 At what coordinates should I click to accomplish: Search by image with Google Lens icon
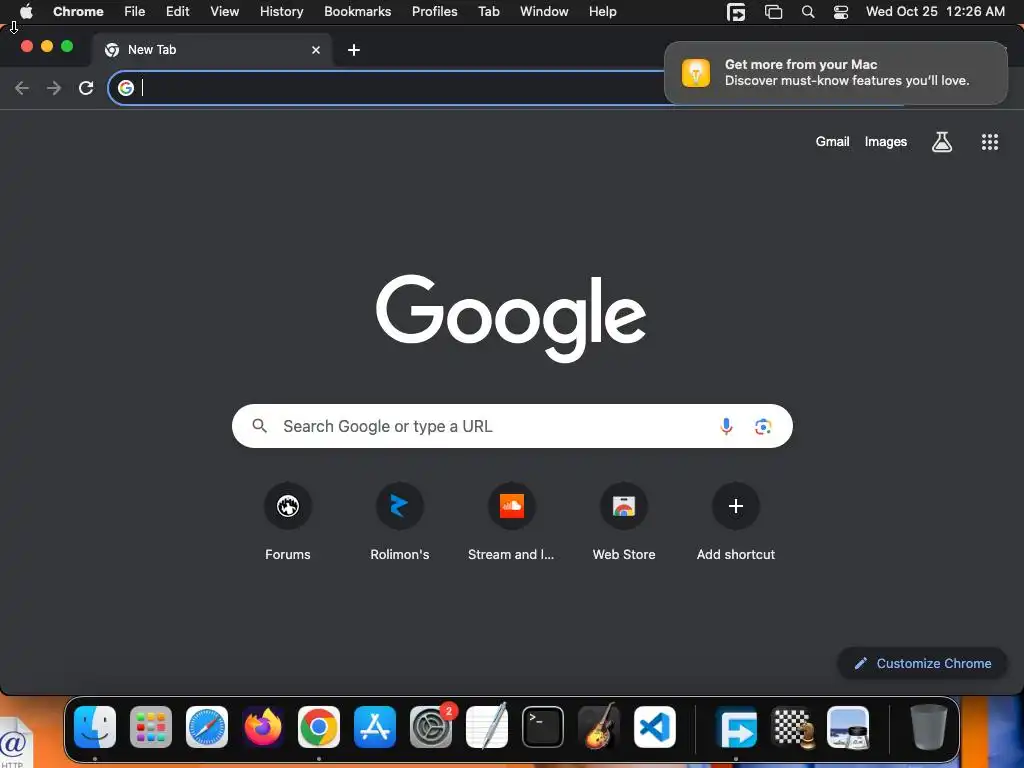tap(763, 426)
